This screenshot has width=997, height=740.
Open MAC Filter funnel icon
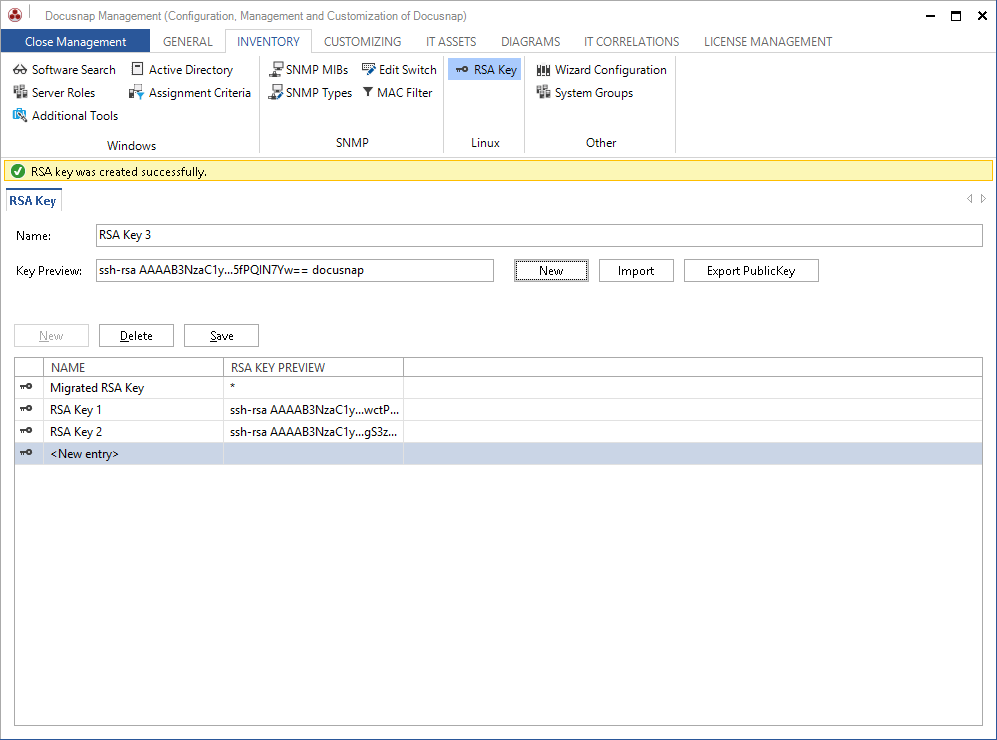click(368, 92)
